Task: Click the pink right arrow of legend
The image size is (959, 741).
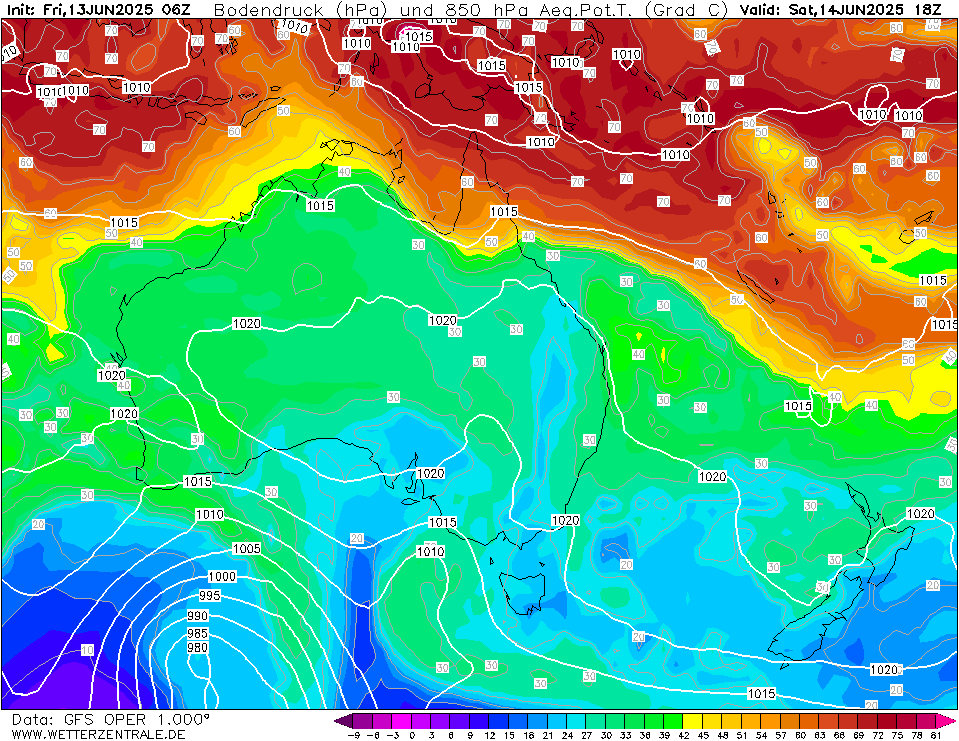Action: pos(946,720)
